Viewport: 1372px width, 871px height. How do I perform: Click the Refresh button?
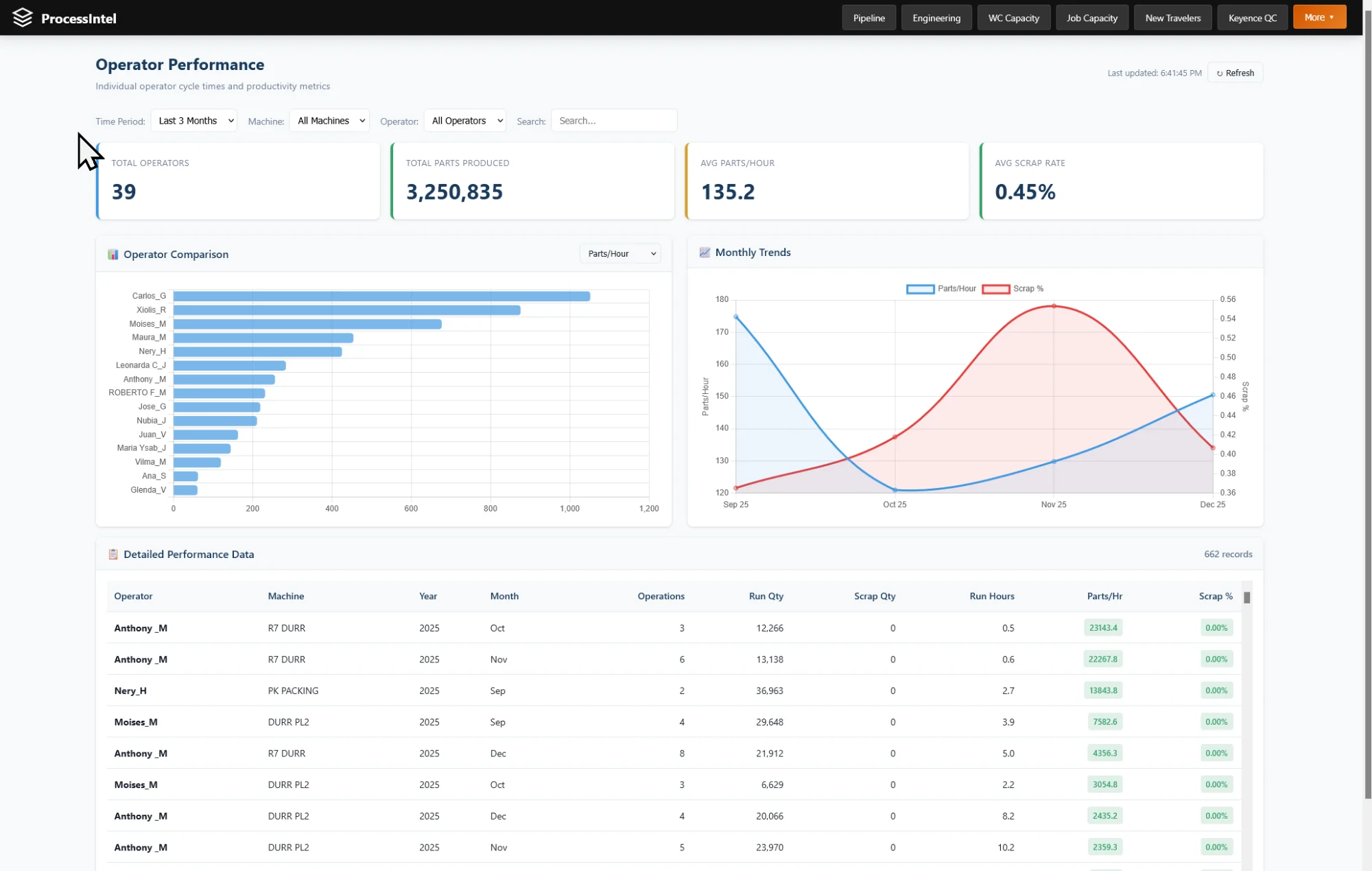pos(1235,73)
